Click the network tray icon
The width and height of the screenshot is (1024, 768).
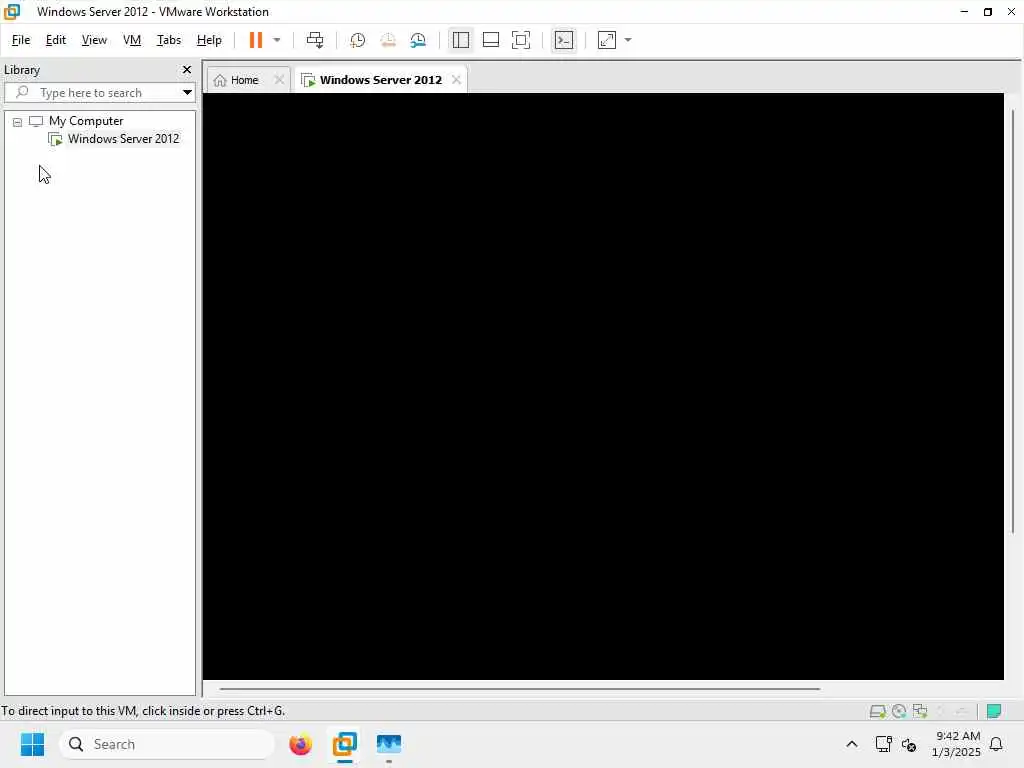(x=883, y=744)
